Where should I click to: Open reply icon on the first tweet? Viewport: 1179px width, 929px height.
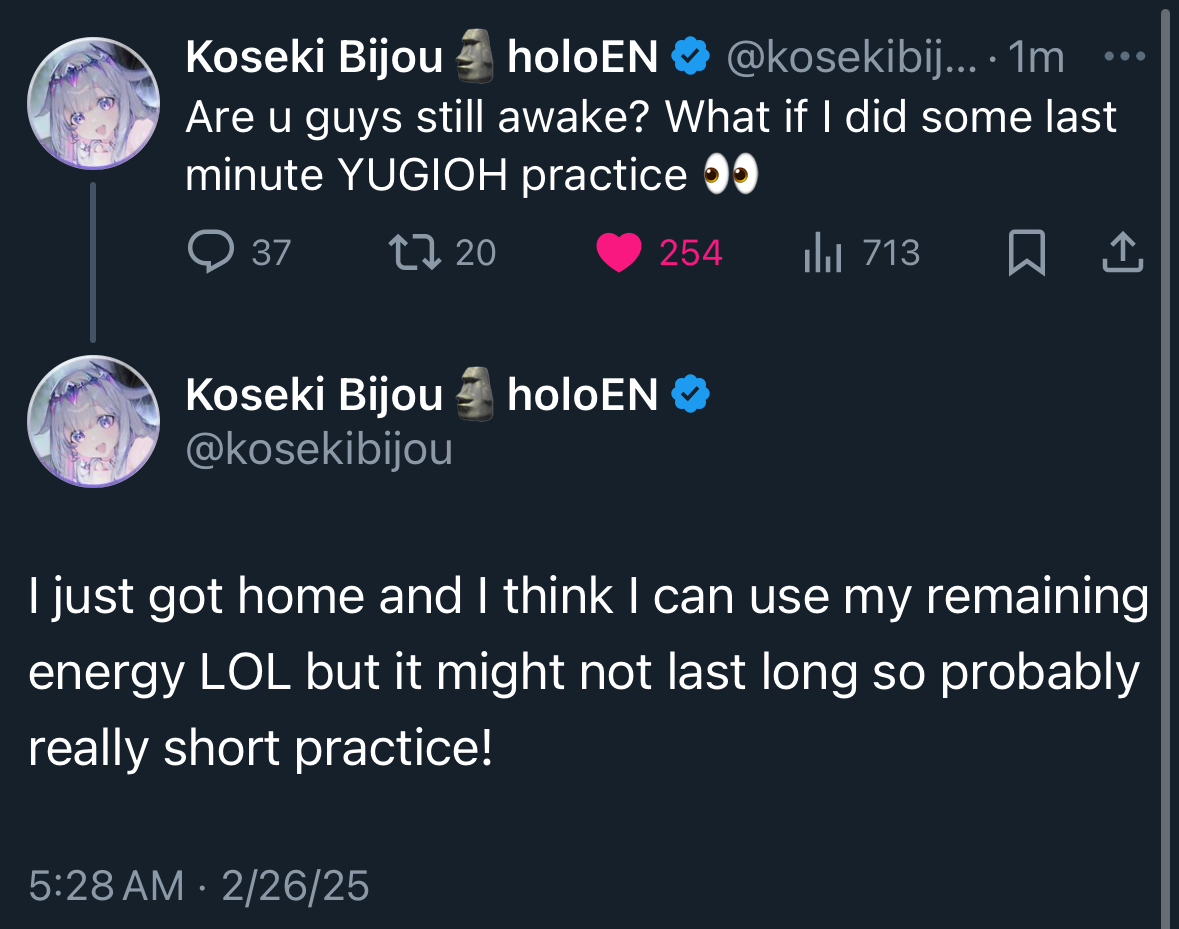[208, 252]
